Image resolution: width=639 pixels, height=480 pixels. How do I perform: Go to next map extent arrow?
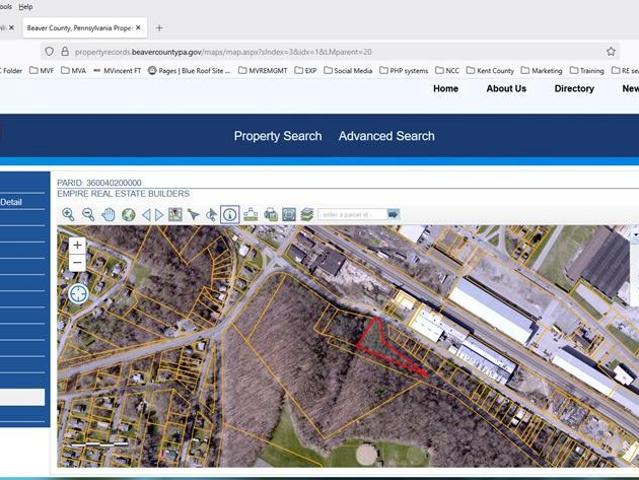click(x=159, y=214)
